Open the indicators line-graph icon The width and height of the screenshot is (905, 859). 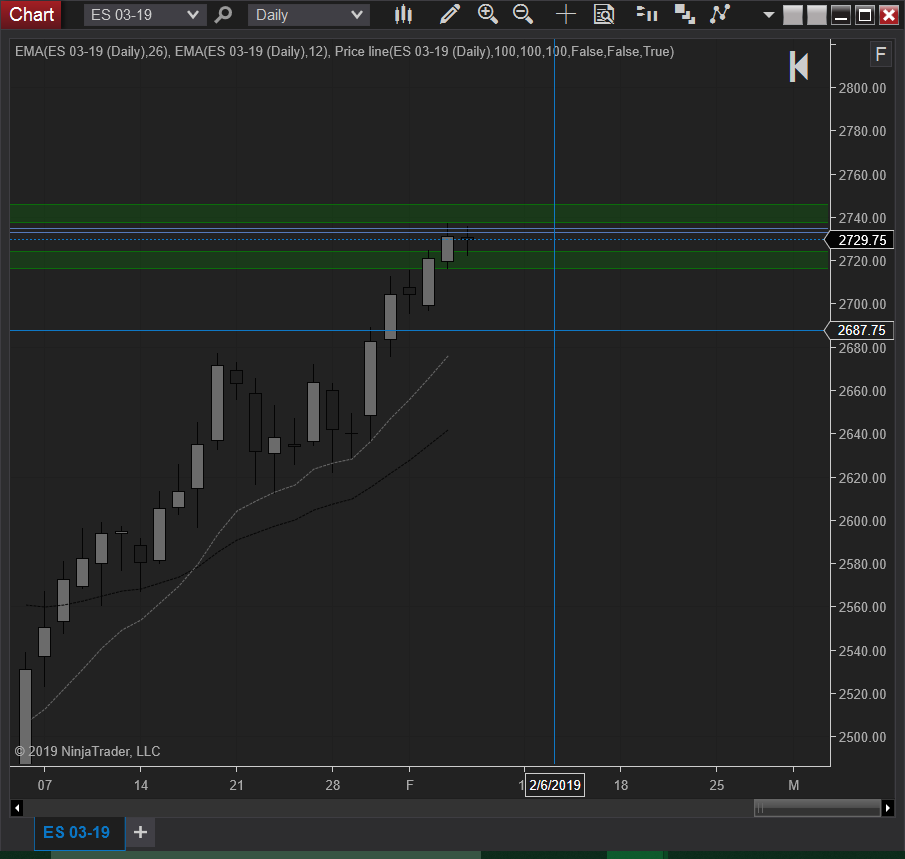(x=720, y=14)
